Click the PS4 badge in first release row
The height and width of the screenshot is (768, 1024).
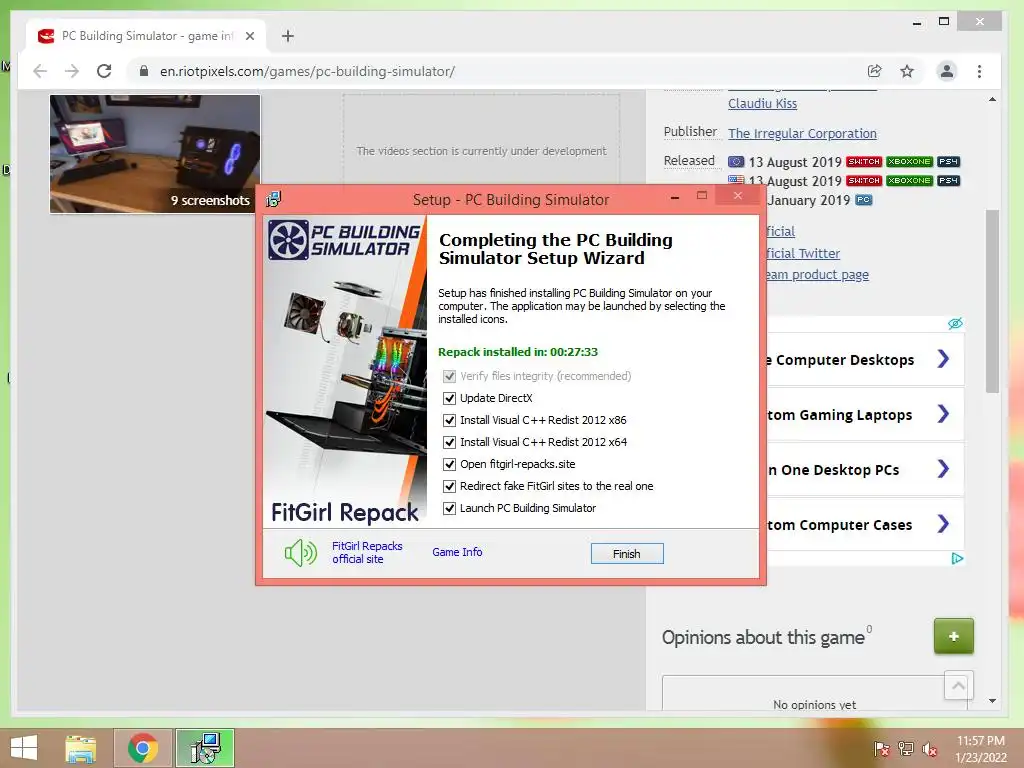[948, 161]
